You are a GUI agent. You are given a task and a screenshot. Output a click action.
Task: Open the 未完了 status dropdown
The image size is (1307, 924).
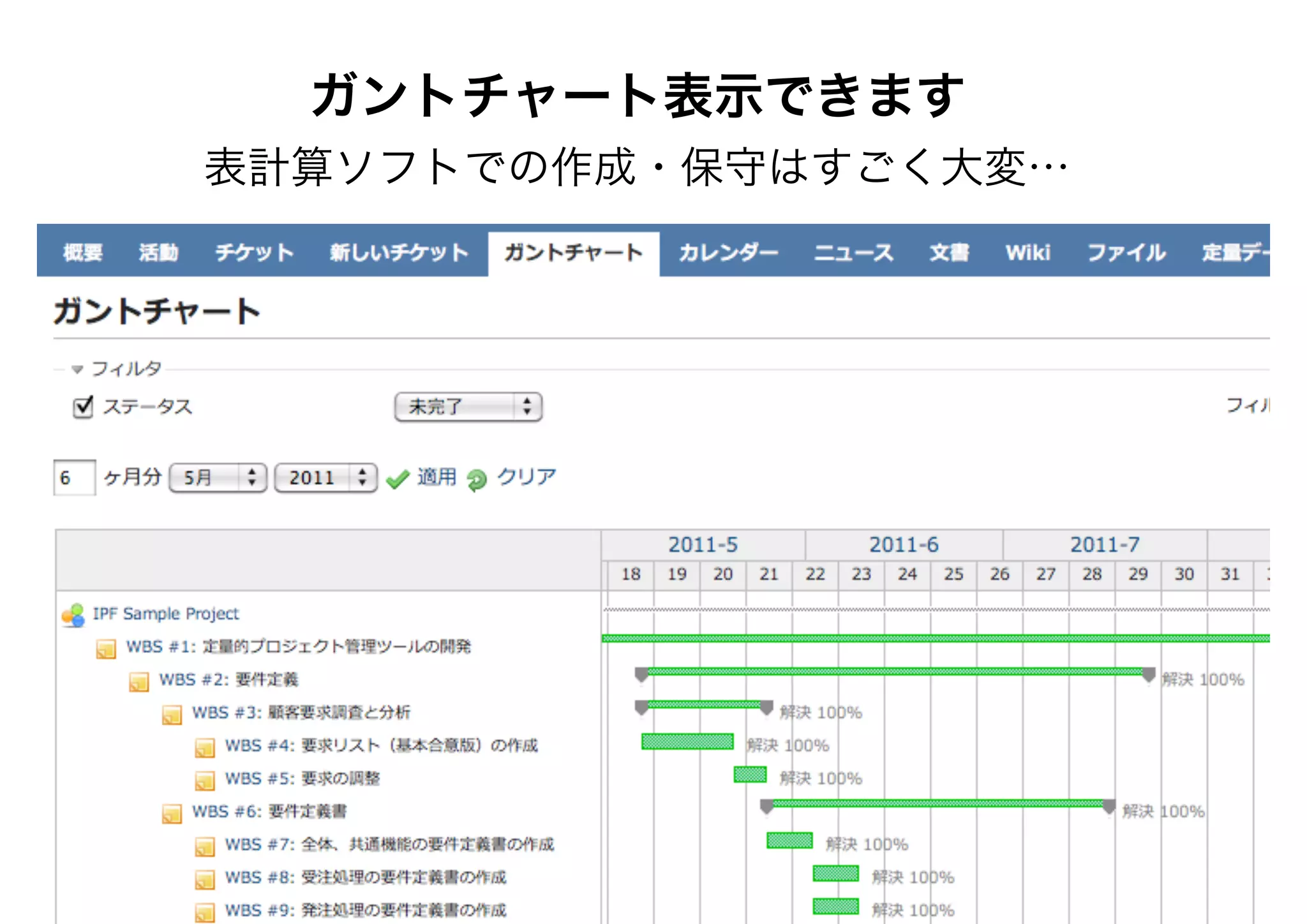pos(468,406)
